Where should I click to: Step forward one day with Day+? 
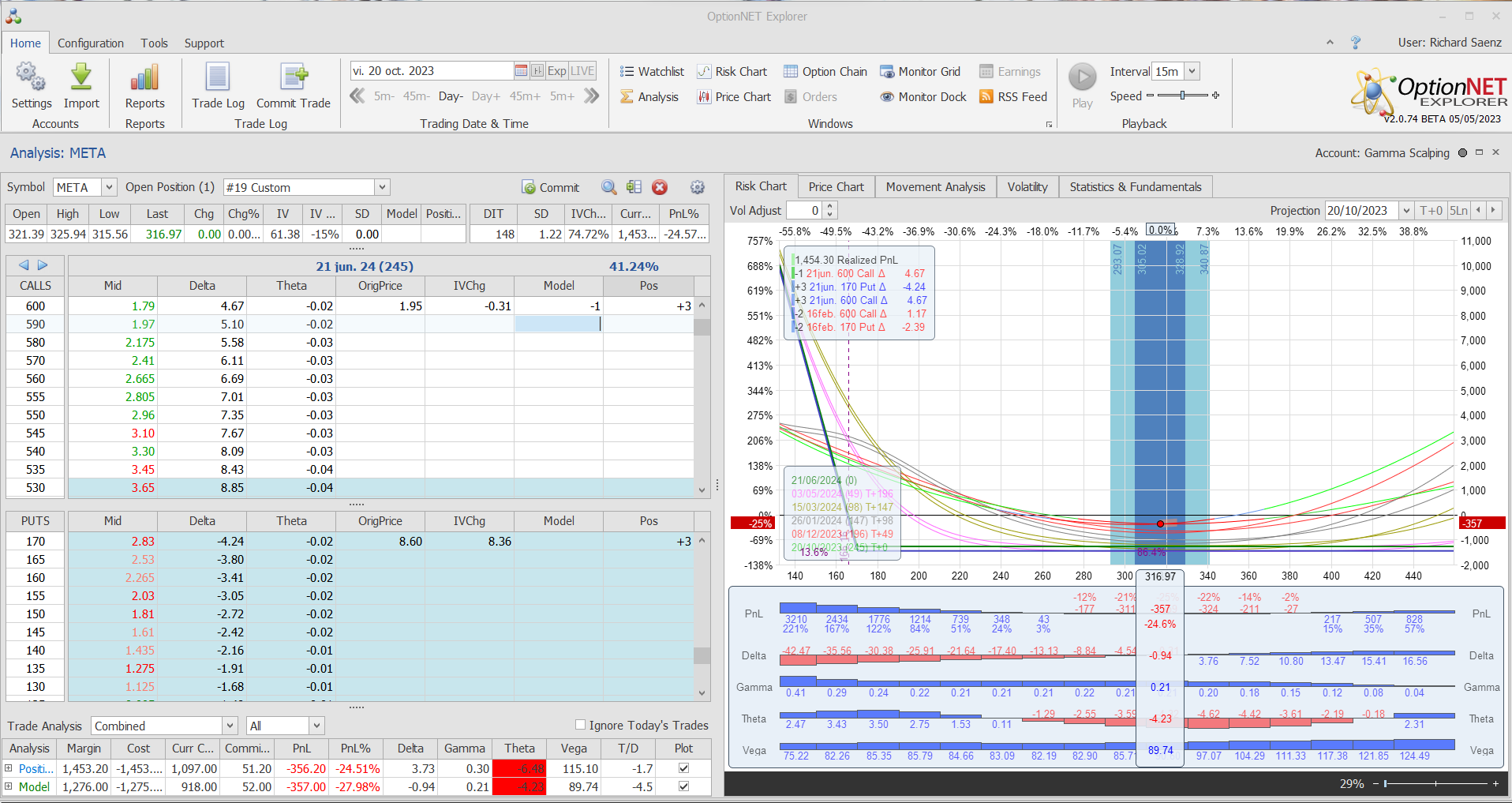click(x=486, y=96)
